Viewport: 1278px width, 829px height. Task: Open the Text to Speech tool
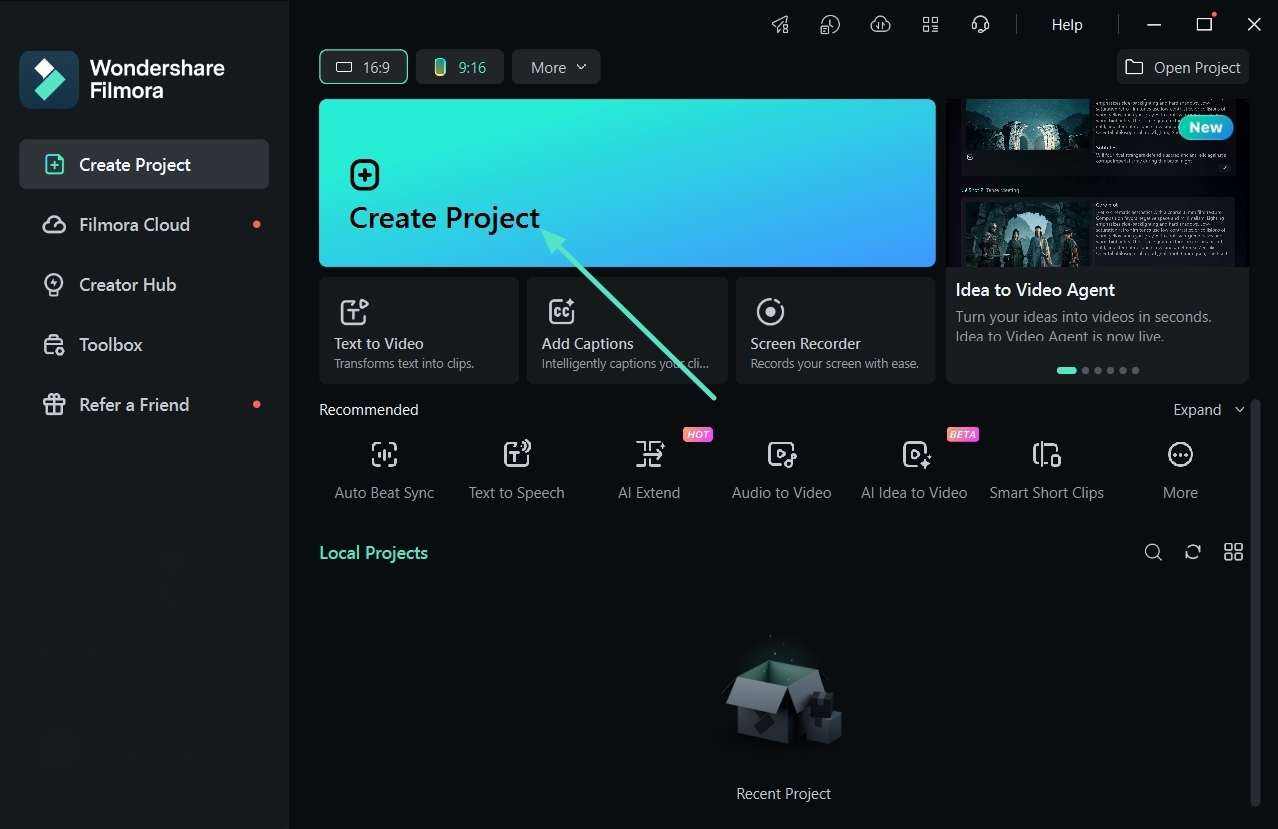[516, 470]
